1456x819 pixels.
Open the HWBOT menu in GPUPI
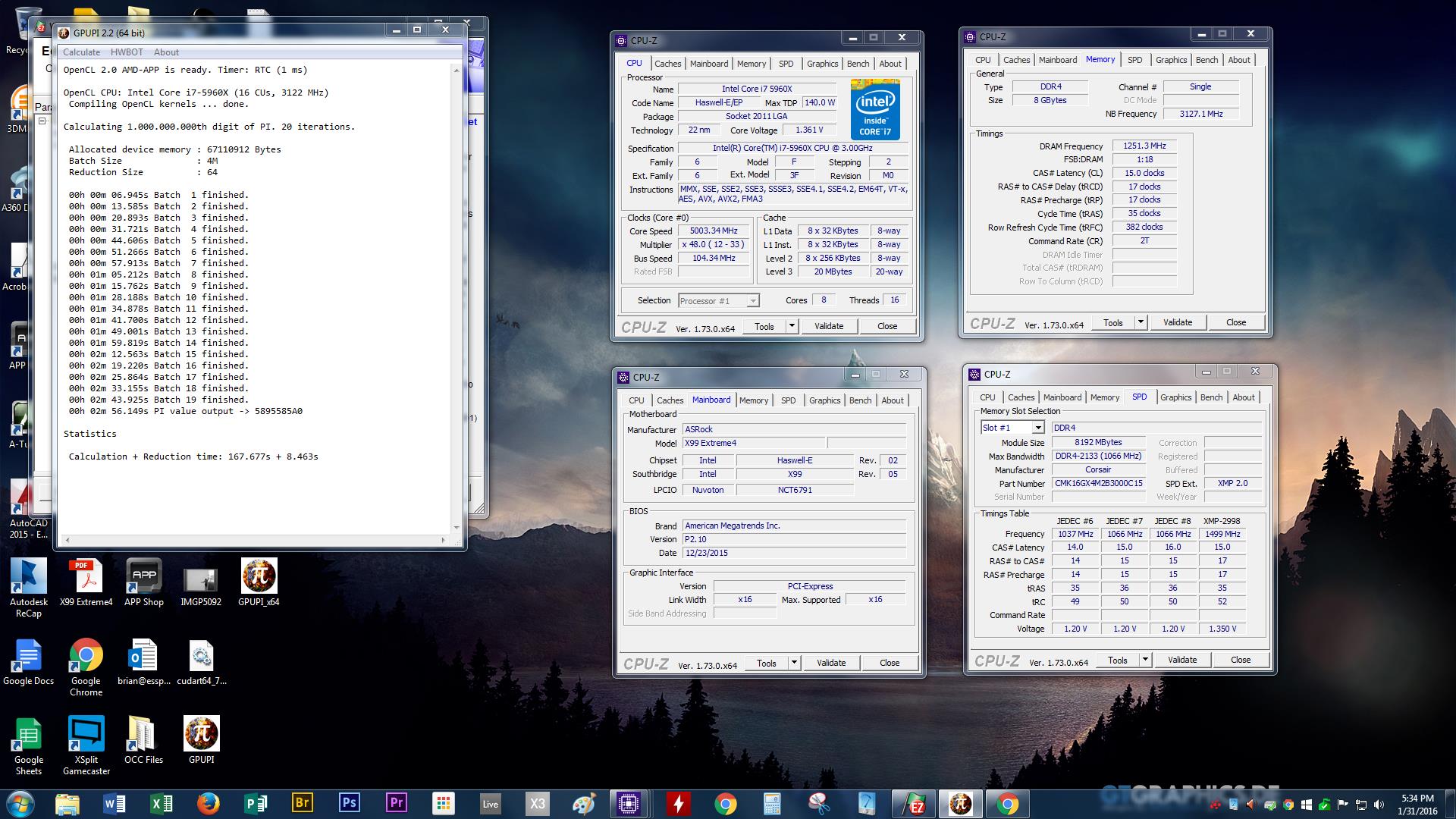tap(127, 52)
